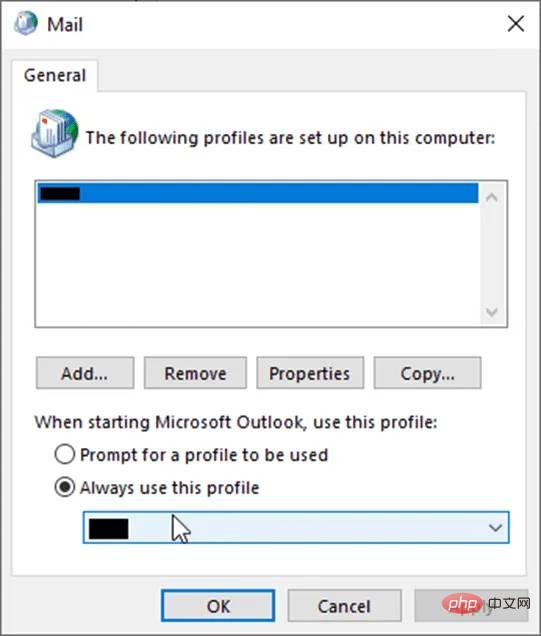Screen dimensions: 541x636
Task: Select Always use this profile option
Action: pos(65,487)
